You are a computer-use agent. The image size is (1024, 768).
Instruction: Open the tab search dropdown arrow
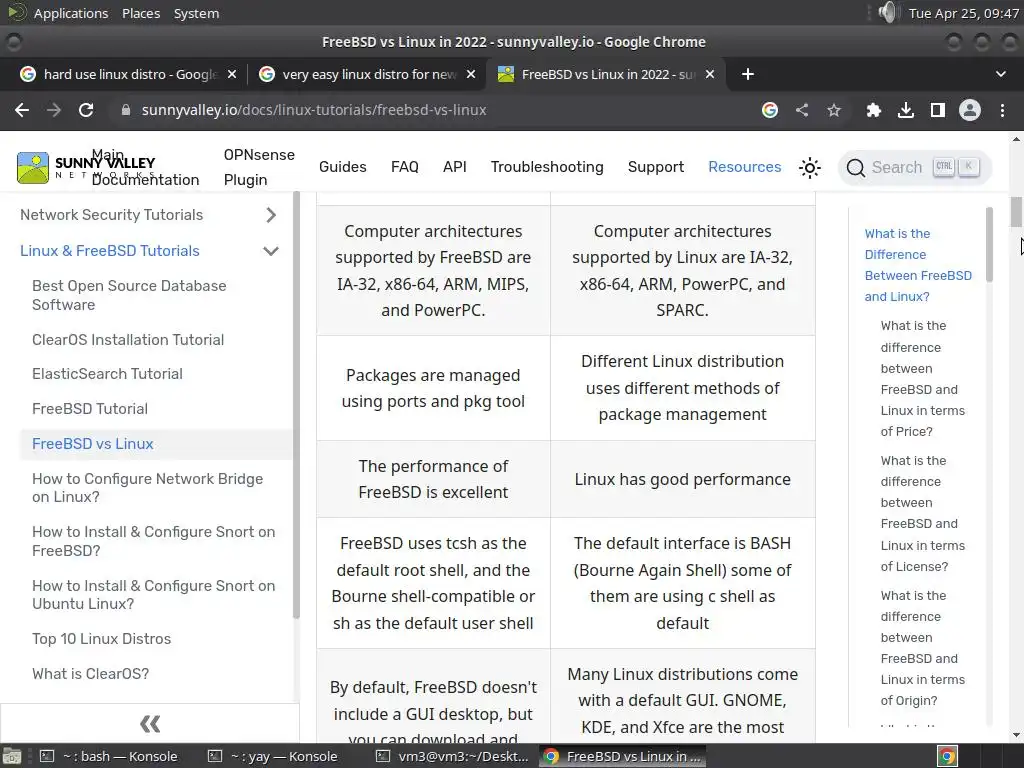coord(1001,74)
